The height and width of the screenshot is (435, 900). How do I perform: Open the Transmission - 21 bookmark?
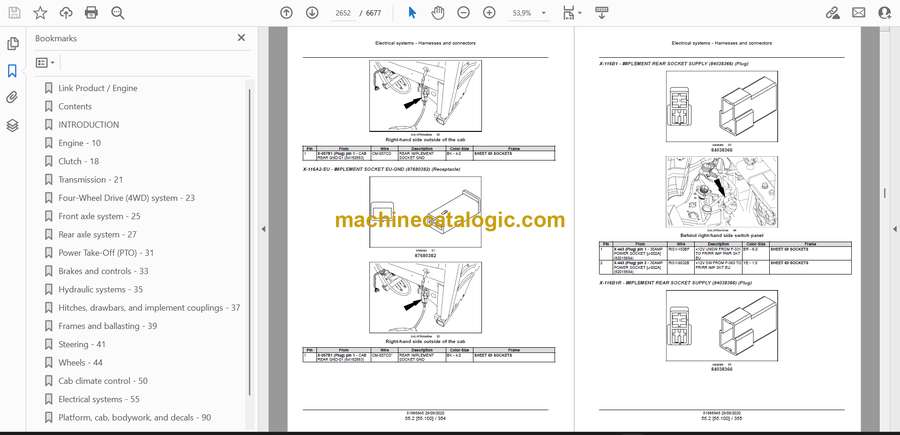tap(91, 180)
